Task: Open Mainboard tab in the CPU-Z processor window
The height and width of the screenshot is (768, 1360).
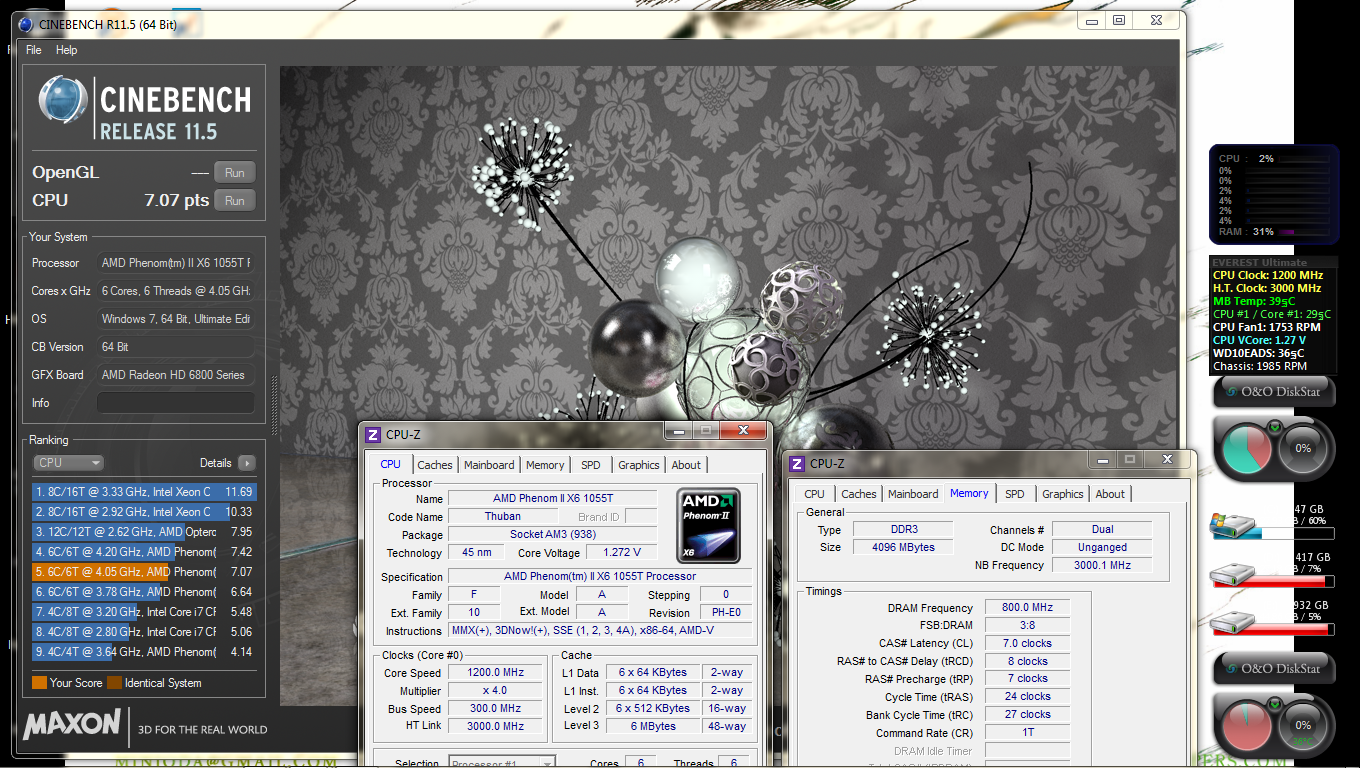Action: 489,465
